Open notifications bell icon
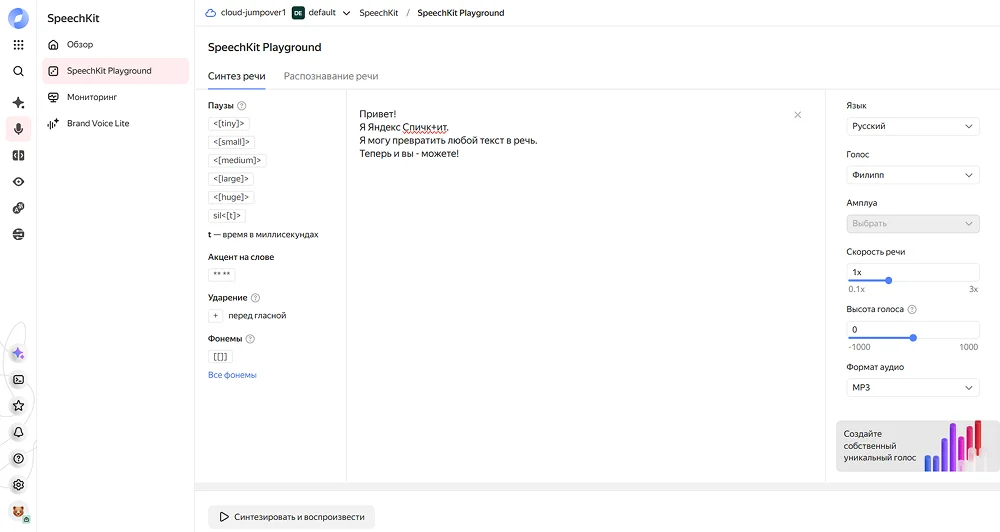This screenshot has width=1000, height=532. coord(18,432)
